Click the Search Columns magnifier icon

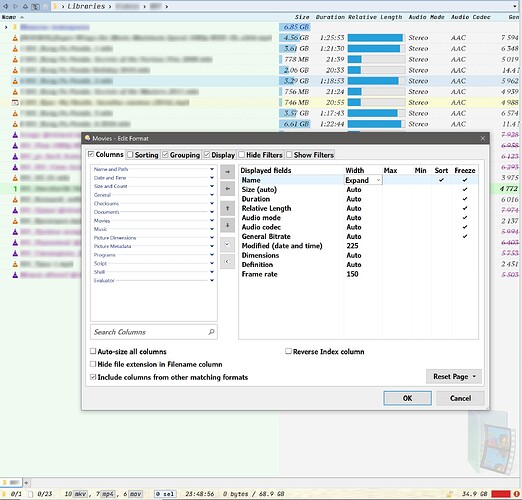coord(211,332)
